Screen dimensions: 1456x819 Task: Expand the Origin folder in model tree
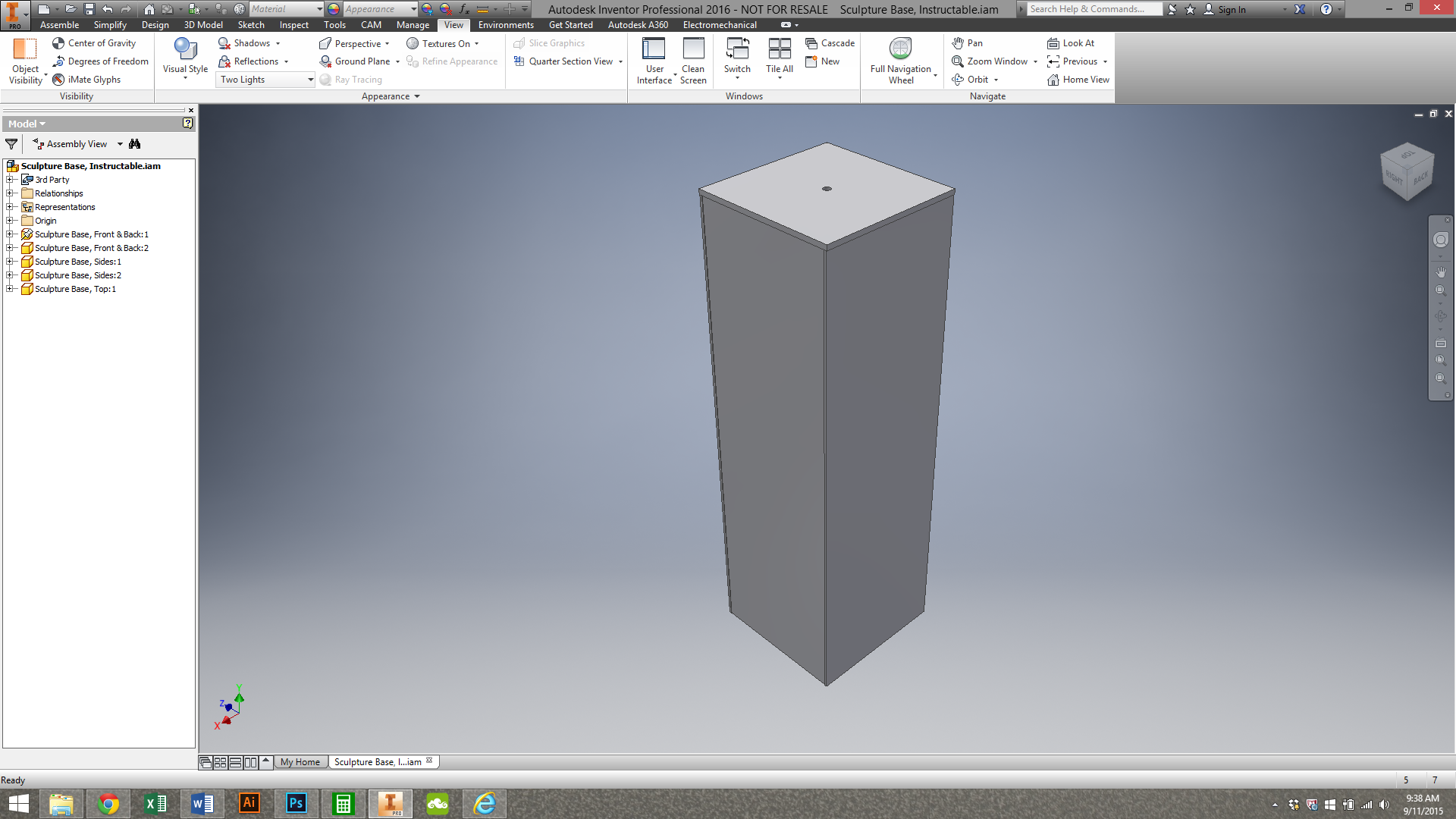(10, 221)
